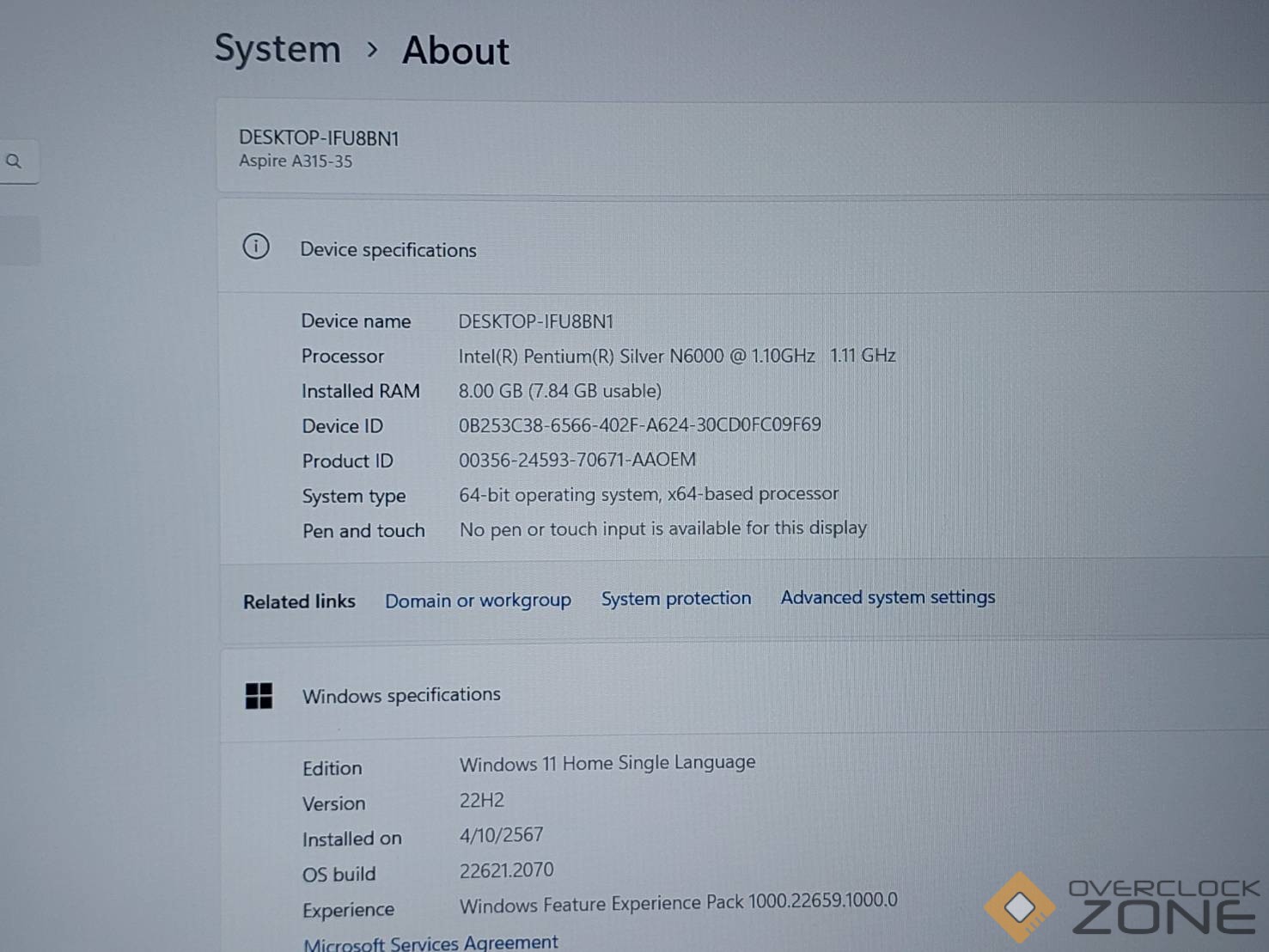Screen dimensions: 1269x952
Task: Click the Windows 11 Home Single Language edition text
Action: pos(607,763)
